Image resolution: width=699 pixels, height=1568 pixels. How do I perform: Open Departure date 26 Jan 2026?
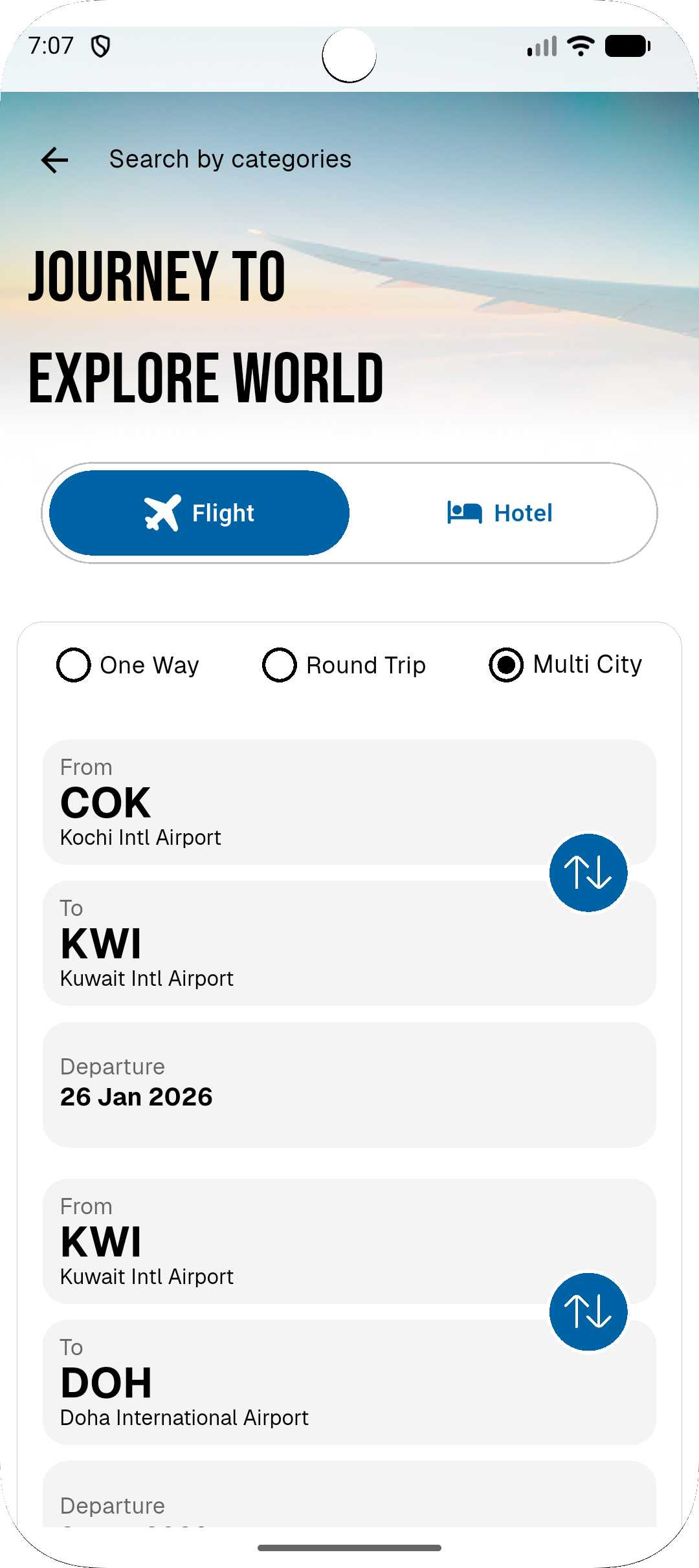point(349,1084)
